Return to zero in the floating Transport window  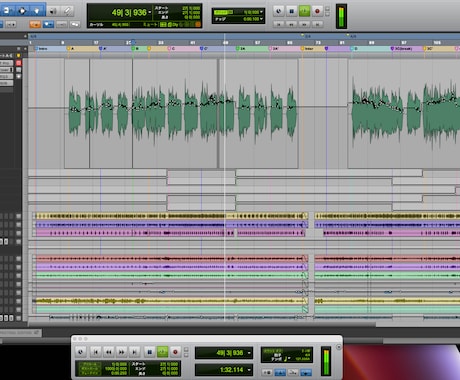(x=96, y=352)
